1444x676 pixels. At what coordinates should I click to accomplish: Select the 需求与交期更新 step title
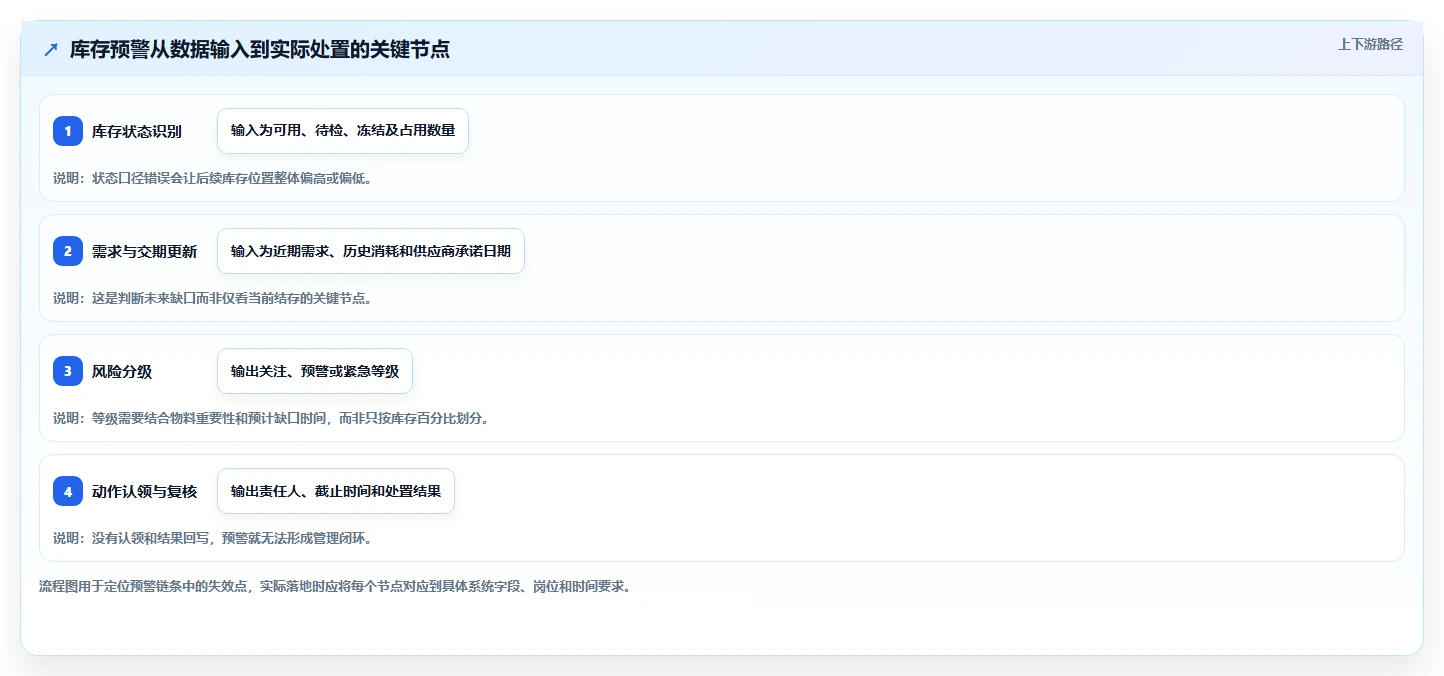click(x=145, y=251)
